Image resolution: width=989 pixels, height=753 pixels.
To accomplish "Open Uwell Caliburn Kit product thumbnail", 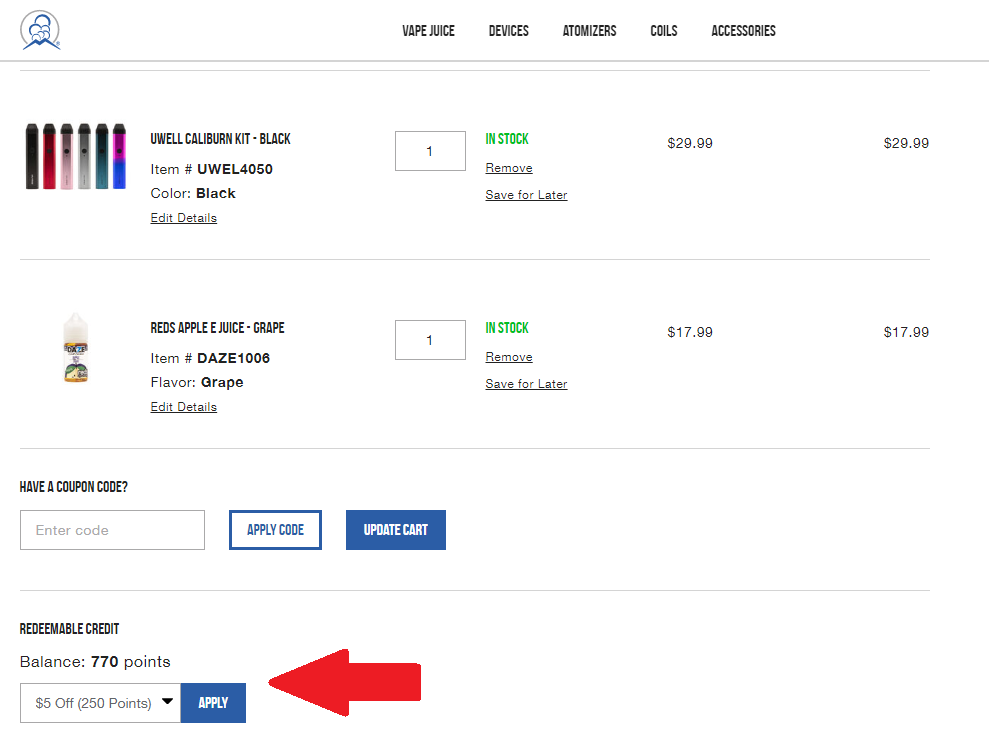I will [x=76, y=156].
